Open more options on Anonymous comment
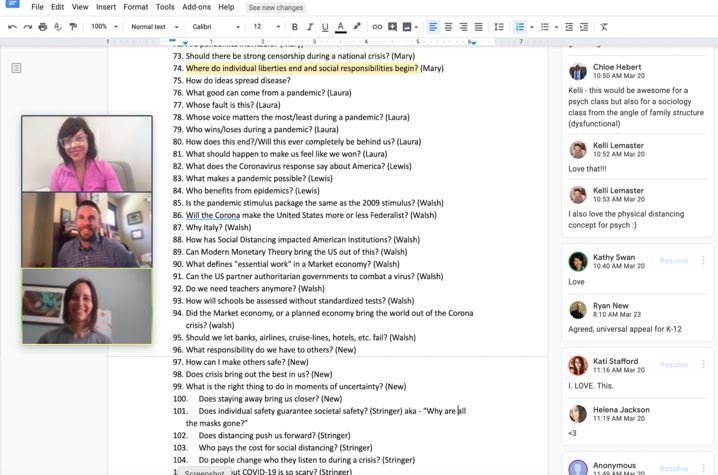718x475 pixels. (703, 468)
